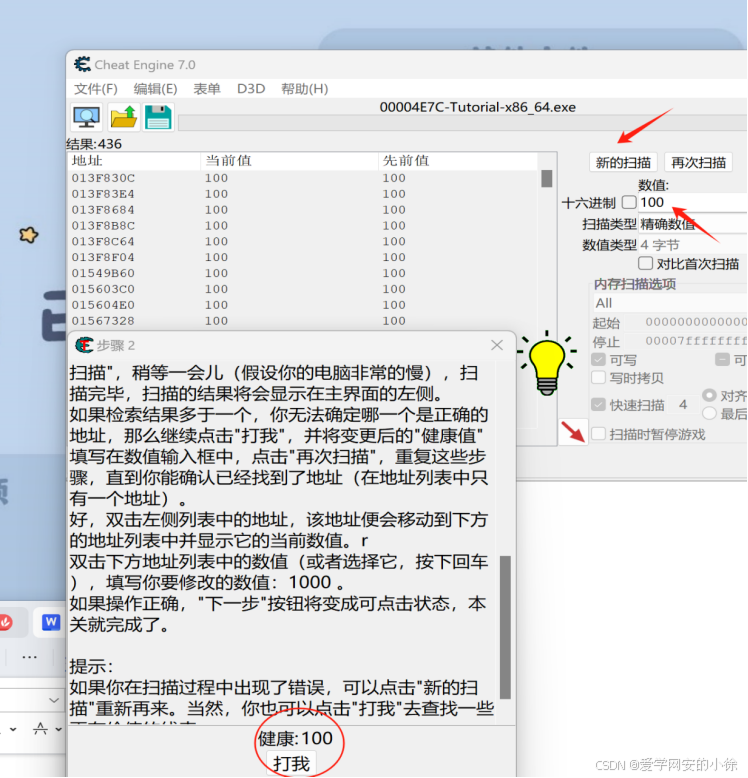Click the save floppy disk icon
Viewport: 748px width, 778px height.
tap(158, 117)
